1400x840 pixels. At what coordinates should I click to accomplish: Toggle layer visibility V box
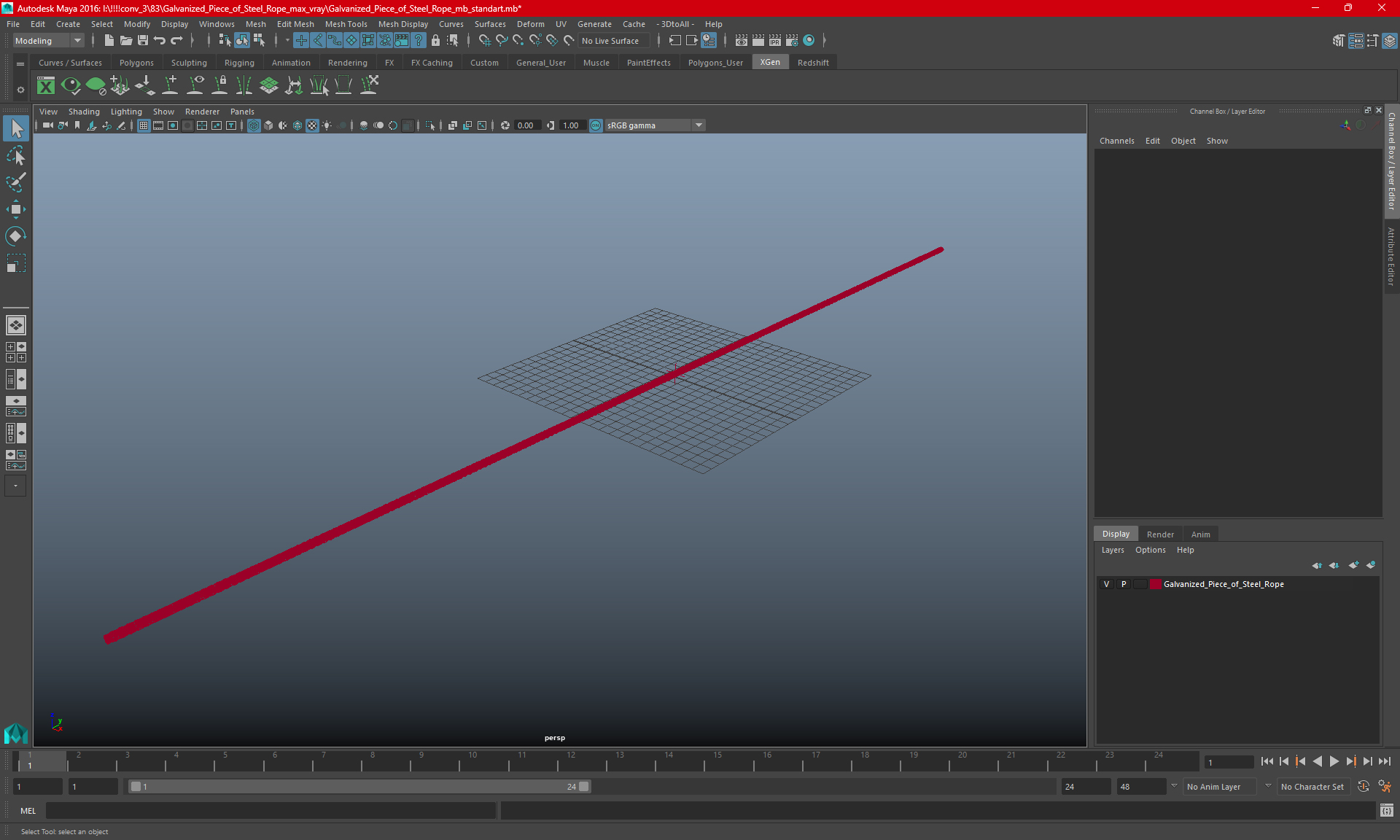tap(1107, 584)
